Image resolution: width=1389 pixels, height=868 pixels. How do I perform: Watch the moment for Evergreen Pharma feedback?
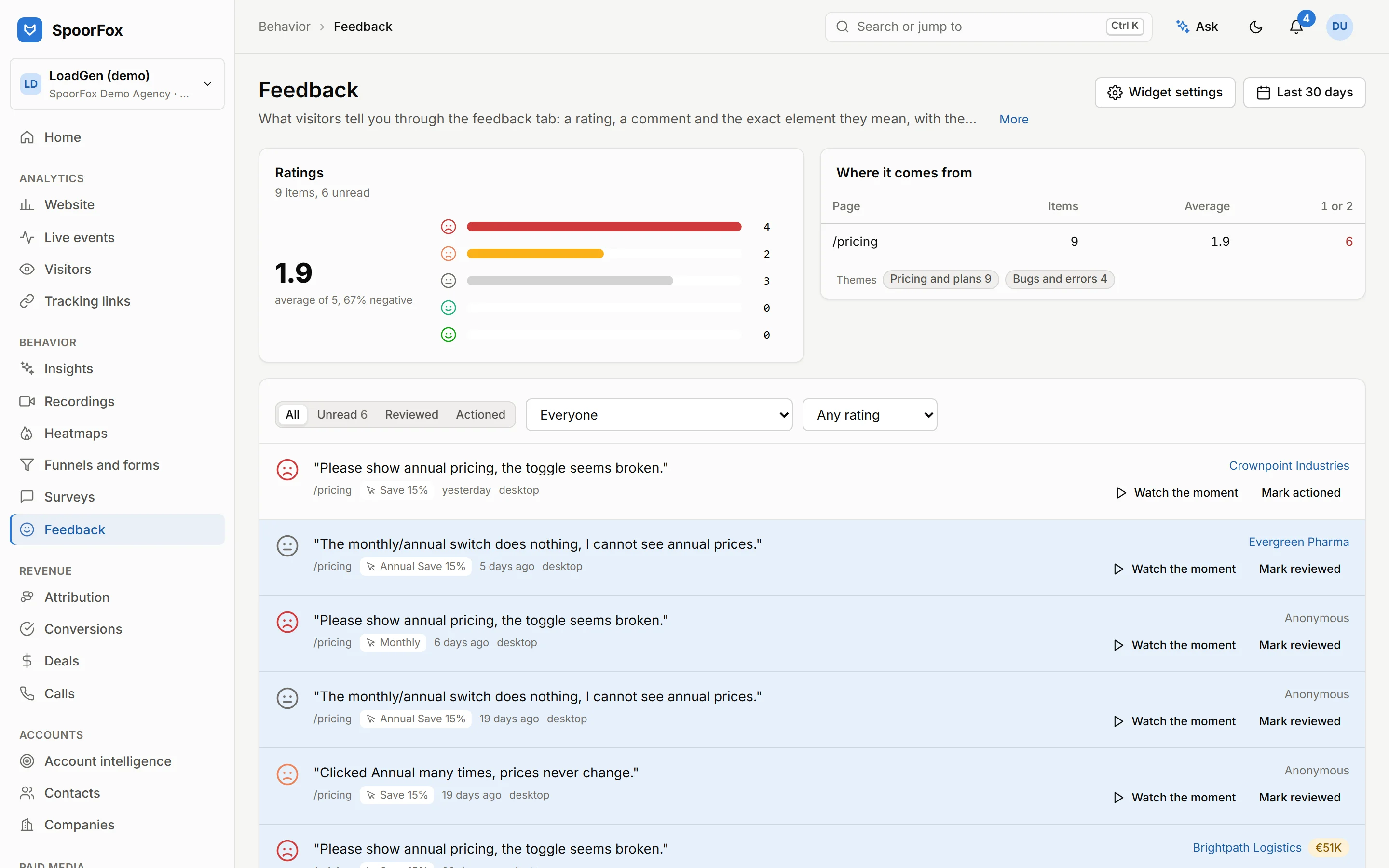(x=1174, y=569)
